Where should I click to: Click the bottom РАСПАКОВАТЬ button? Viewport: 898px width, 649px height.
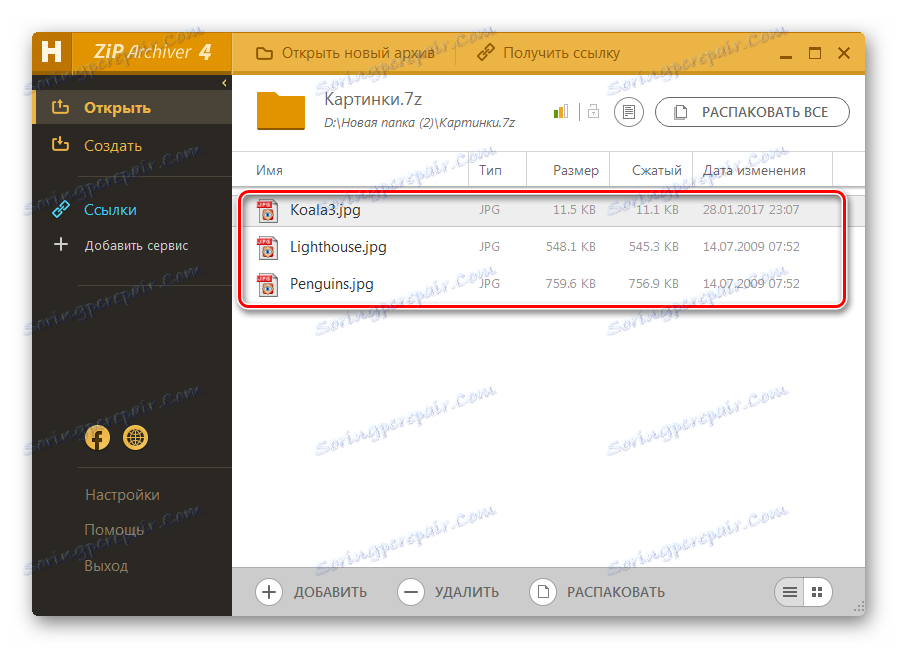tap(597, 592)
